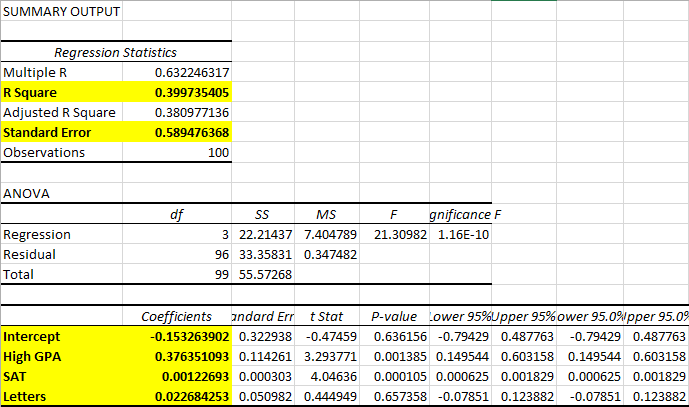Select Adjusted R Square value 0.380977136
The width and height of the screenshot is (689, 407).
tap(177, 113)
